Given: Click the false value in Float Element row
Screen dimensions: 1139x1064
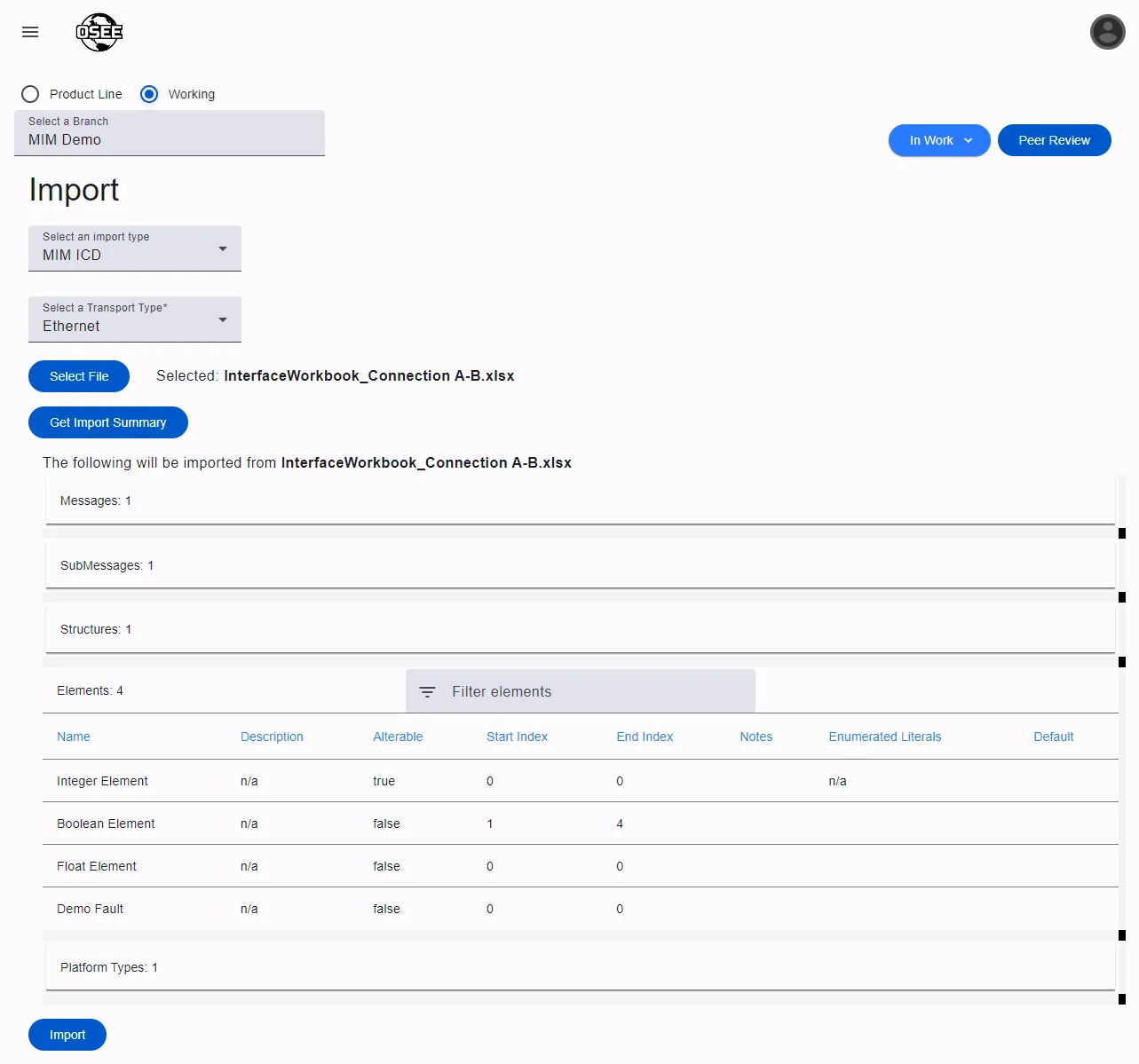Looking at the screenshot, I should click(x=386, y=866).
